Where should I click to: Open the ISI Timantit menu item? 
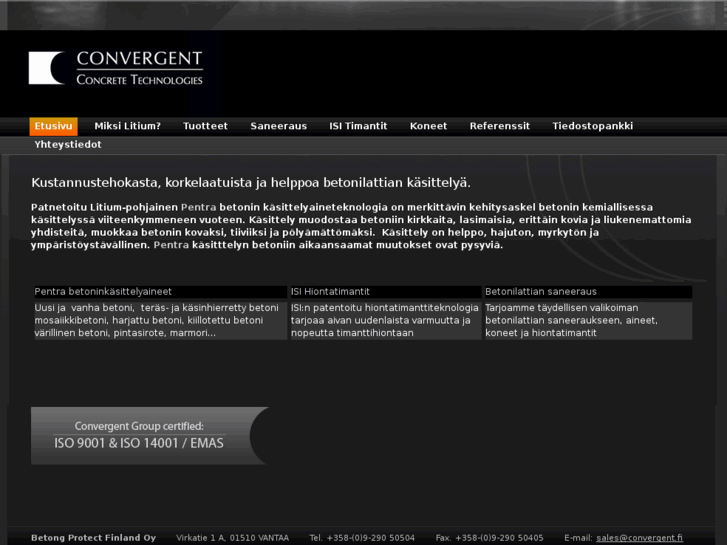358,126
